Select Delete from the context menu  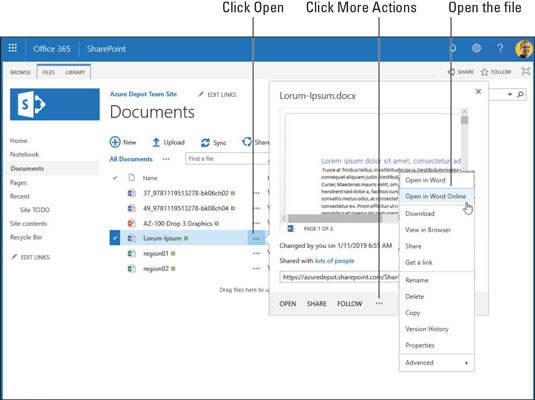pos(437,296)
